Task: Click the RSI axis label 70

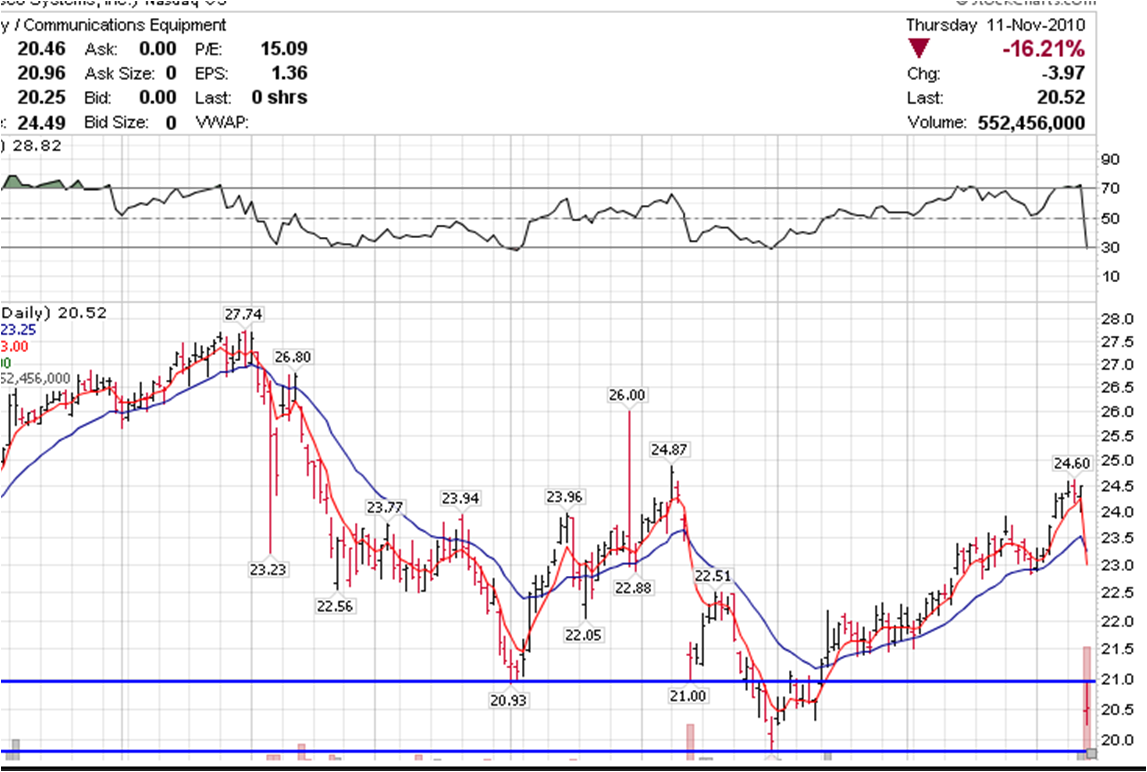Action: pos(1110,189)
